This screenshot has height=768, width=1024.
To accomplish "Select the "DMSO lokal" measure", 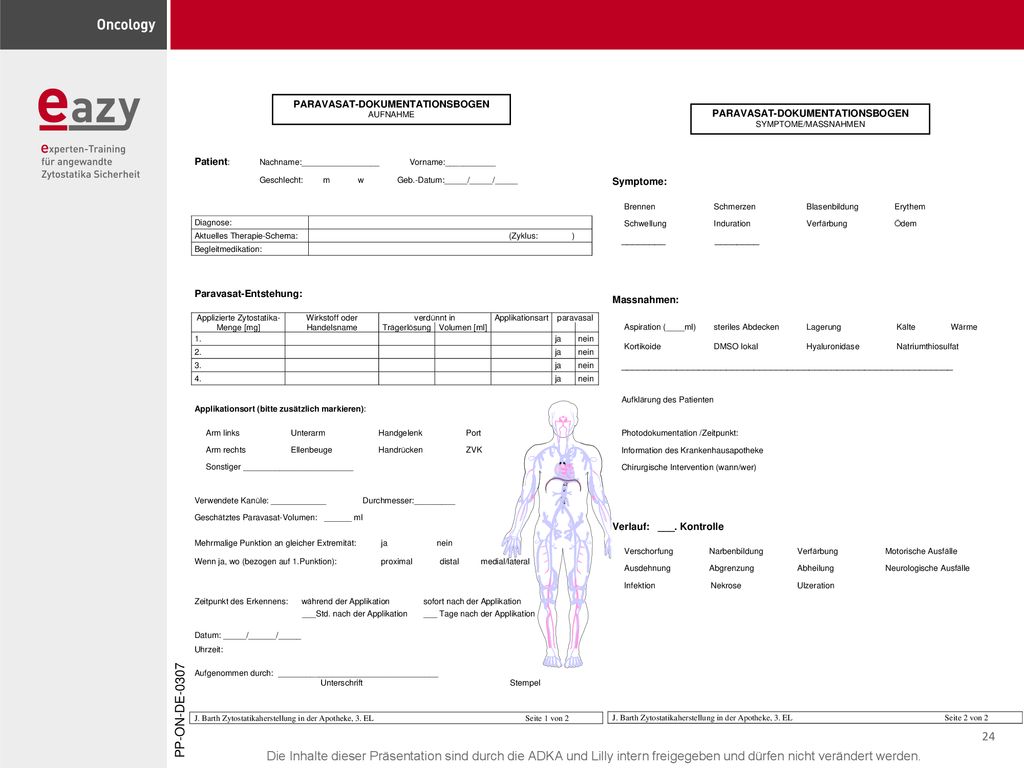I will [x=736, y=347].
